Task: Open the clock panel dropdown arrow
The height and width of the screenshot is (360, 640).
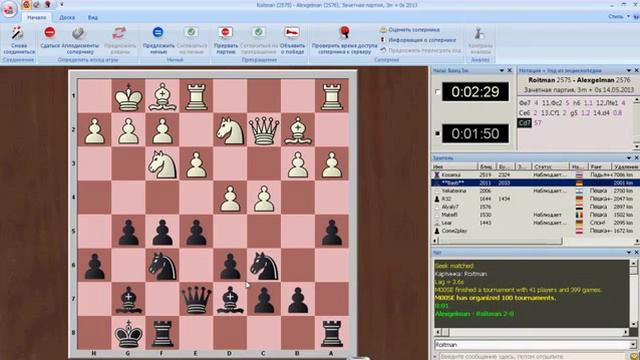Action: pyautogui.click(x=502, y=71)
